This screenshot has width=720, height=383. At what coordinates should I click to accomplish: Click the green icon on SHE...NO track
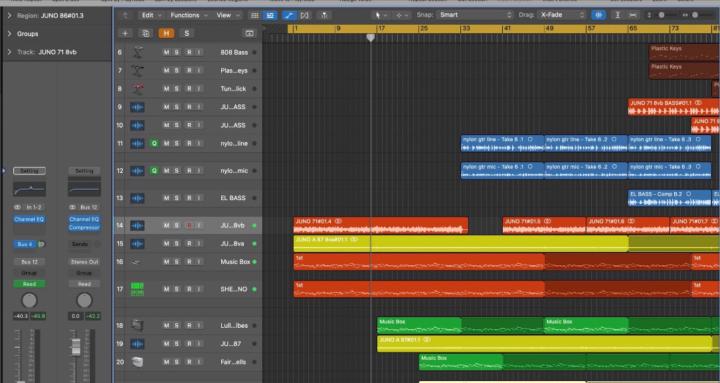click(137, 289)
